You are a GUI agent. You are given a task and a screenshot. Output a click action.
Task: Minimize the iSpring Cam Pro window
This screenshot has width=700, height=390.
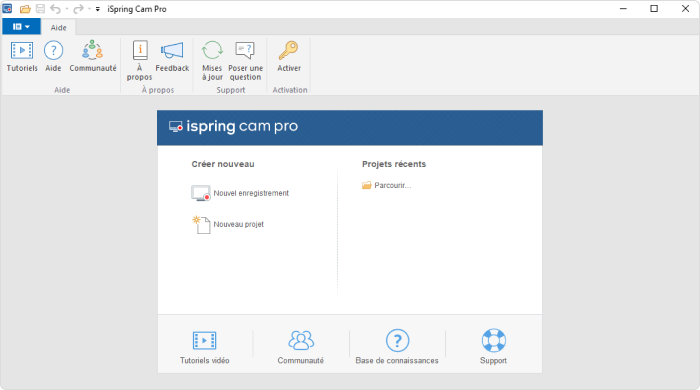click(623, 9)
